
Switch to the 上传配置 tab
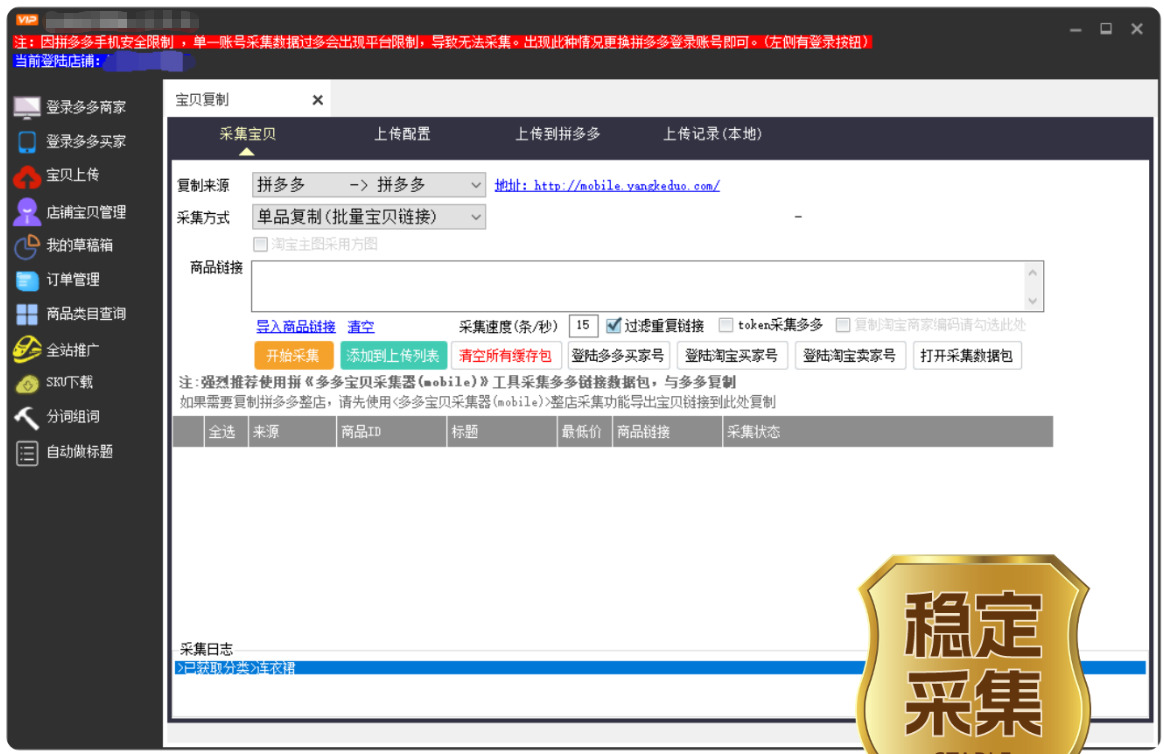click(402, 134)
